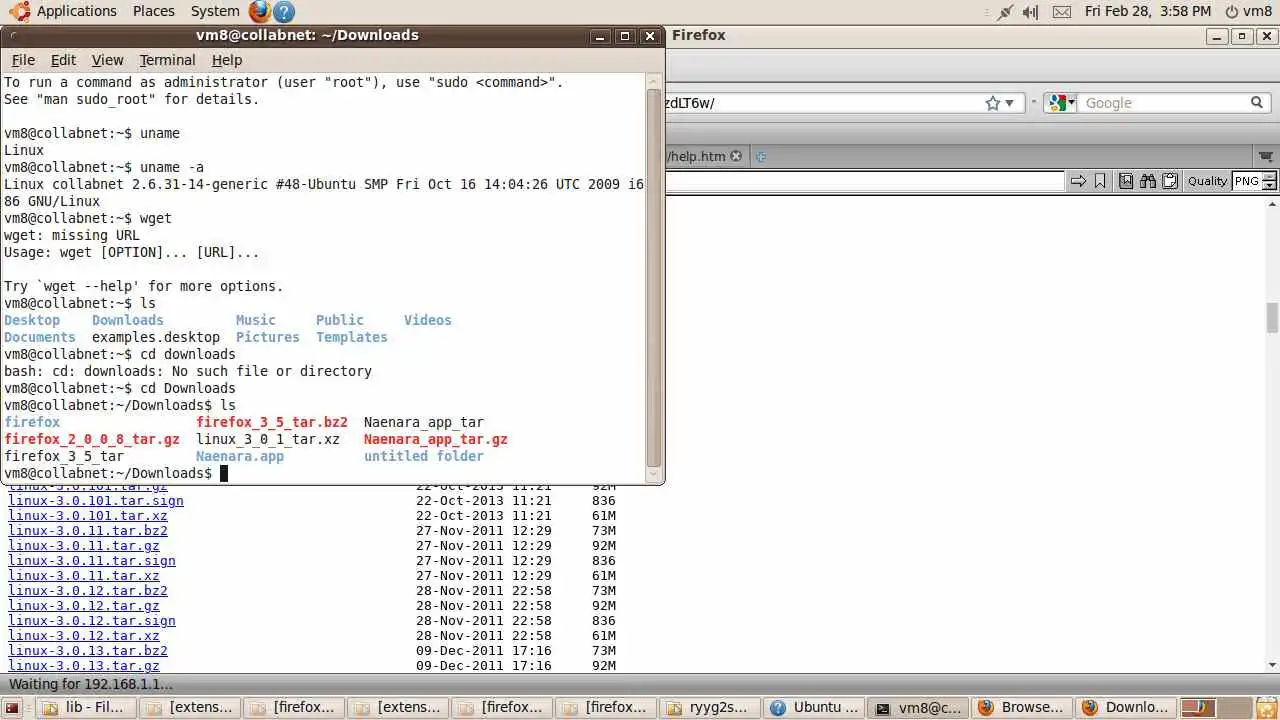Switch to Ubuntu help taskbar window
This screenshot has height=720, width=1280.
[x=813, y=707]
